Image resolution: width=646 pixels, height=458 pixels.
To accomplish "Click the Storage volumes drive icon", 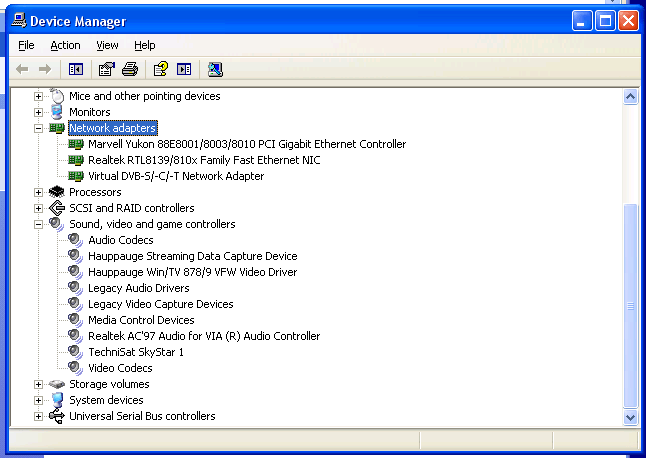I will [x=57, y=384].
